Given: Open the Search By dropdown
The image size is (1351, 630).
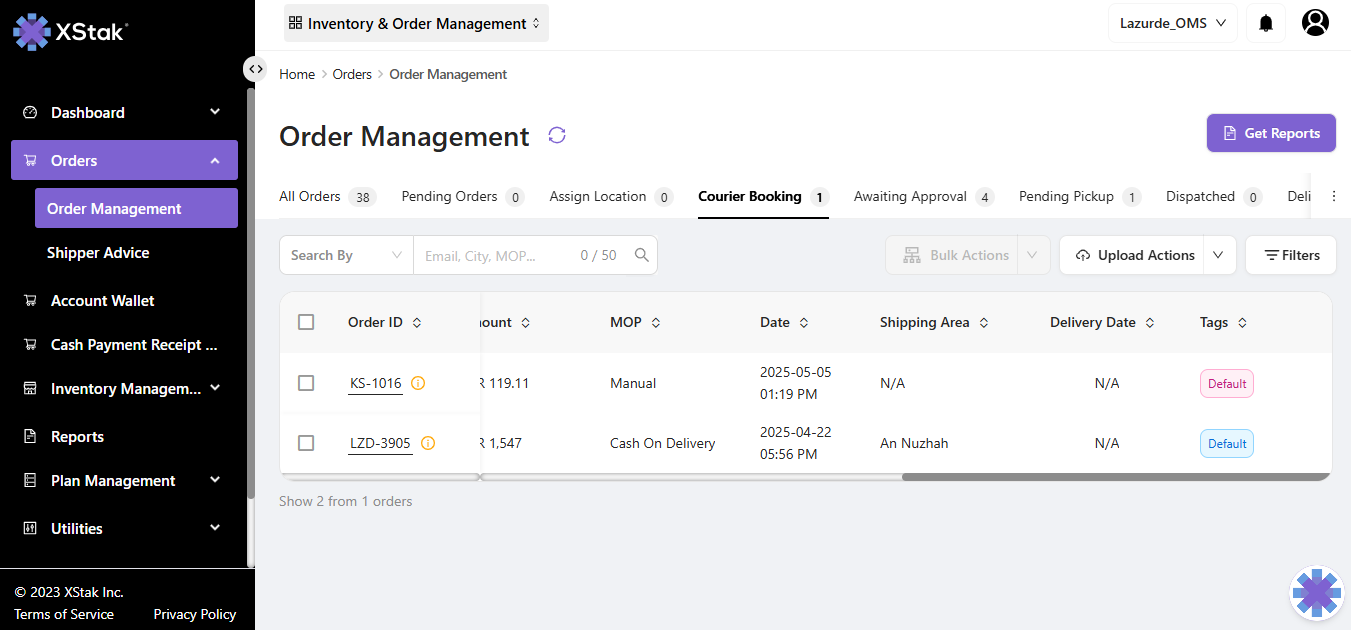Looking at the screenshot, I should 346,255.
